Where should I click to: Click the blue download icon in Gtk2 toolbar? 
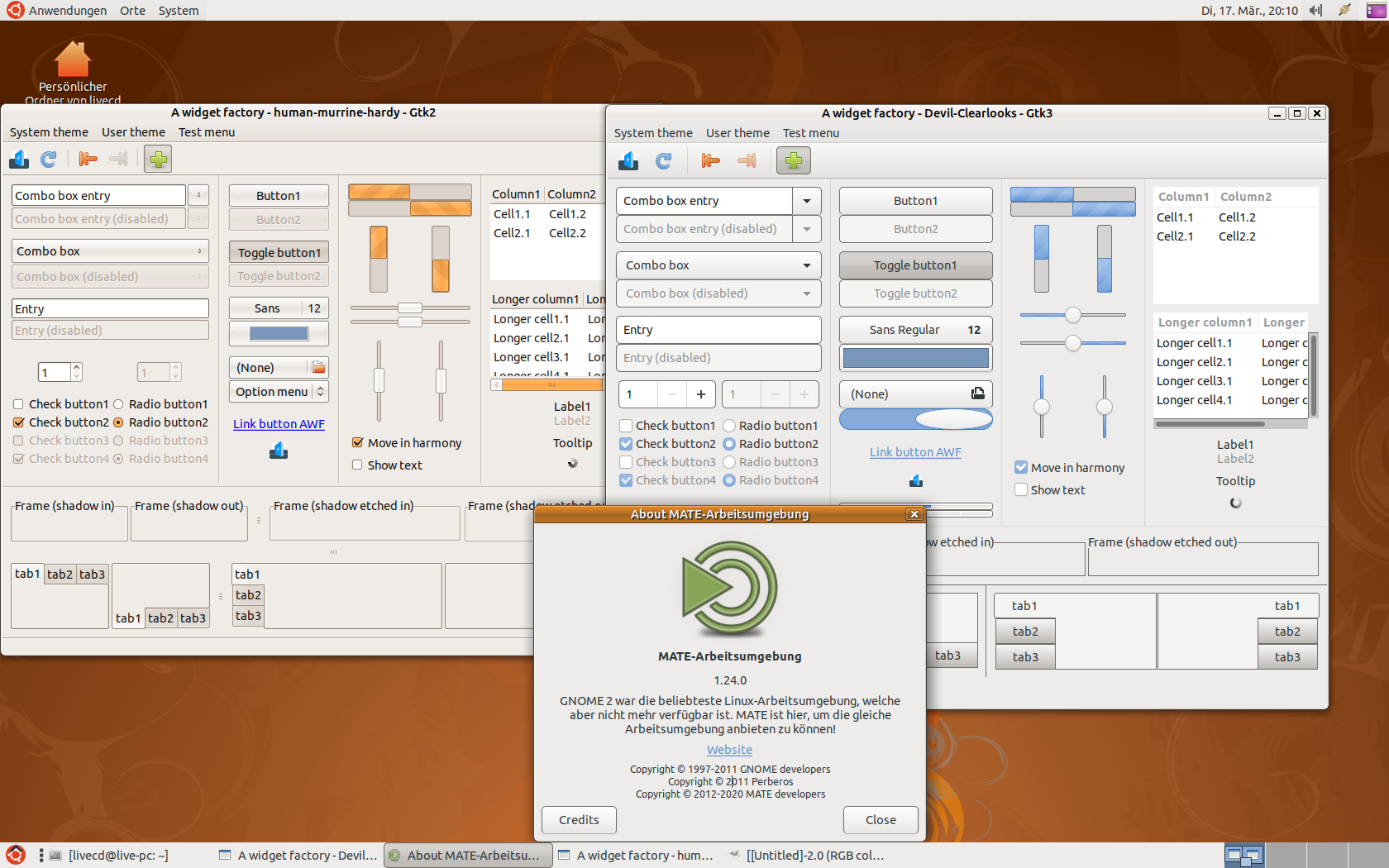click(x=19, y=159)
